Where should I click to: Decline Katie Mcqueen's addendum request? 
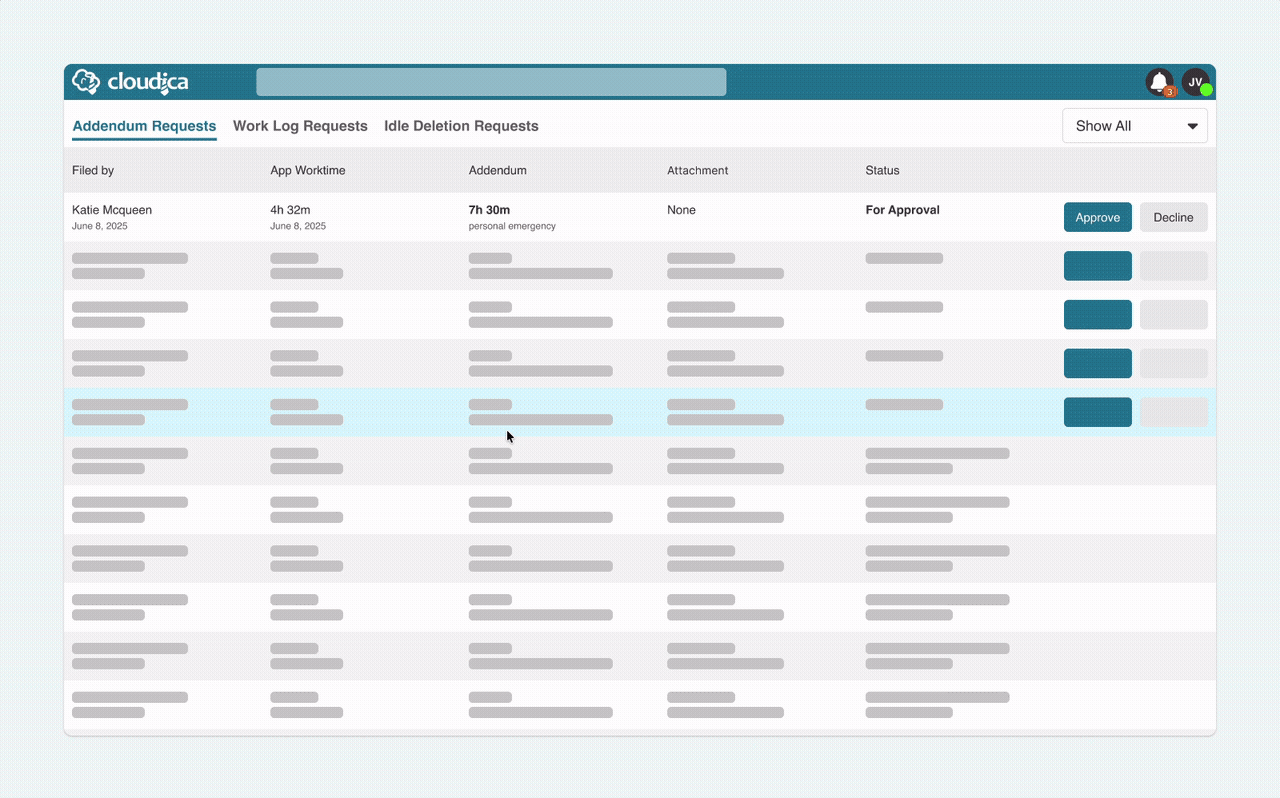coord(1174,217)
